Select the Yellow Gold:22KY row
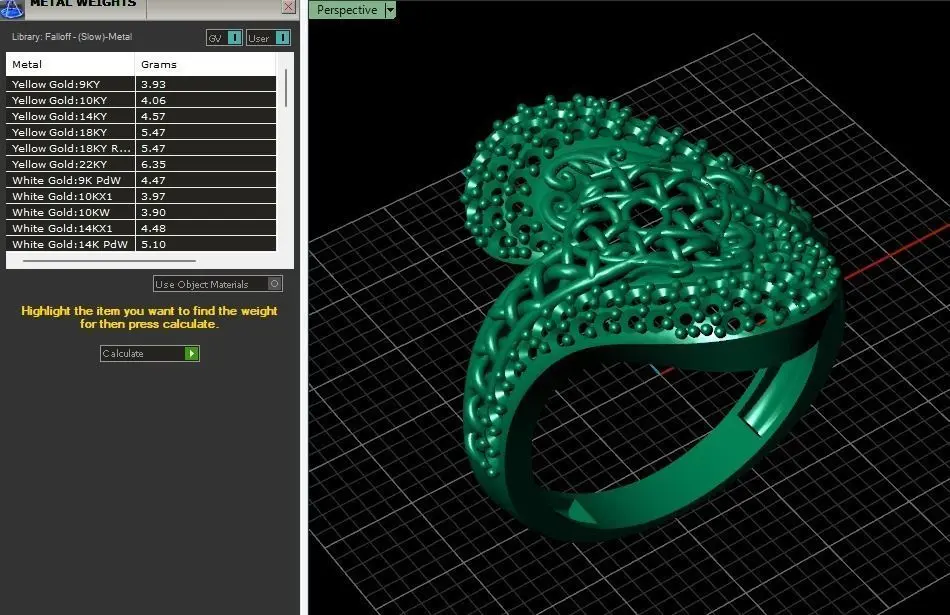 coord(141,164)
